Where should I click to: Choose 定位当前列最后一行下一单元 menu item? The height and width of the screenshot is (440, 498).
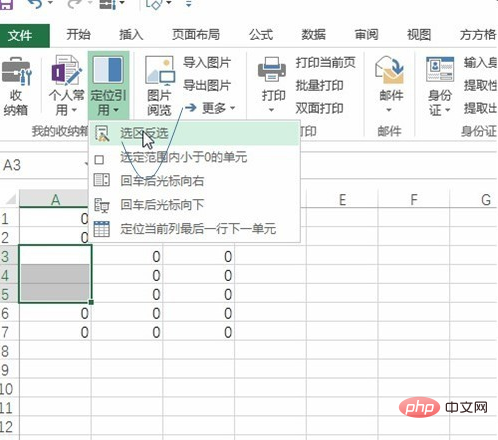195,229
